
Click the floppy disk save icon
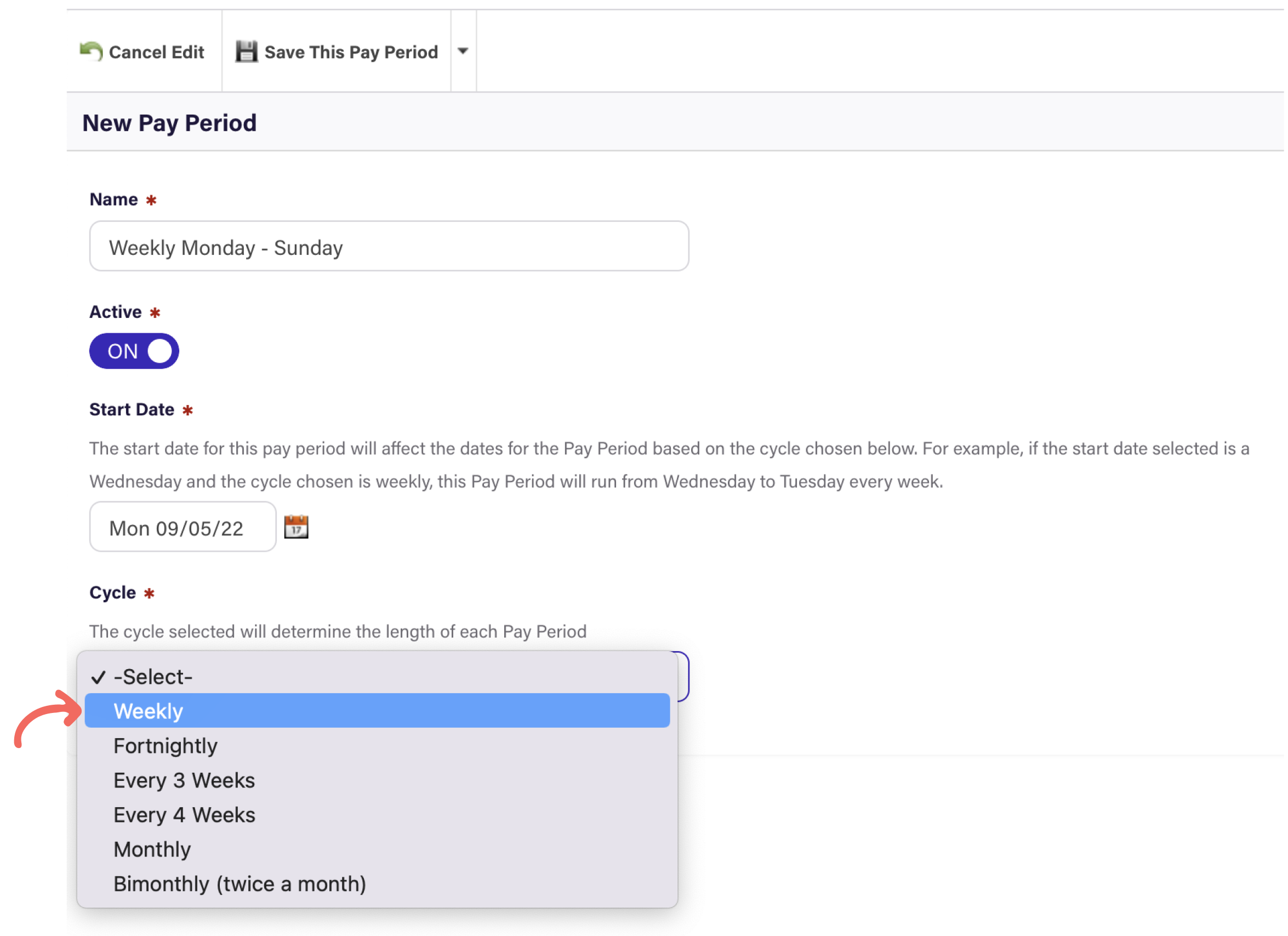[247, 51]
